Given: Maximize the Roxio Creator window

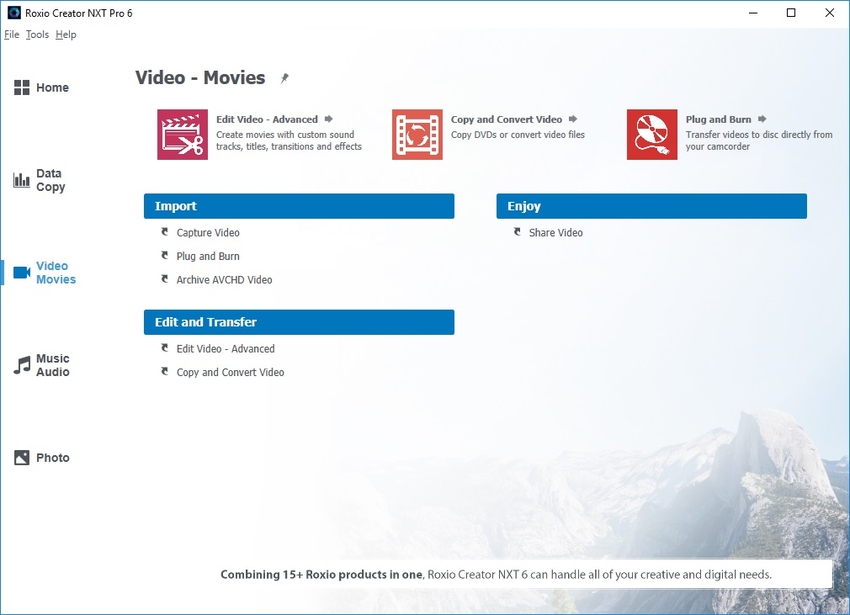Looking at the screenshot, I should (x=791, y=12).
